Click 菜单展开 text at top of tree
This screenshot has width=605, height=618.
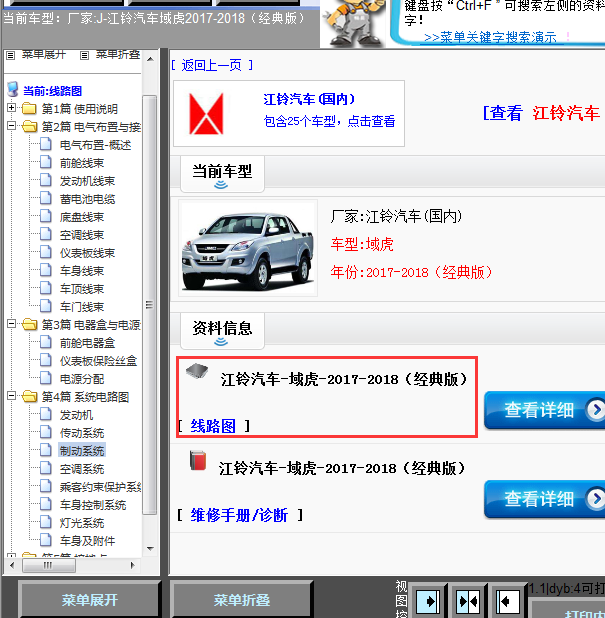[43, 54]
